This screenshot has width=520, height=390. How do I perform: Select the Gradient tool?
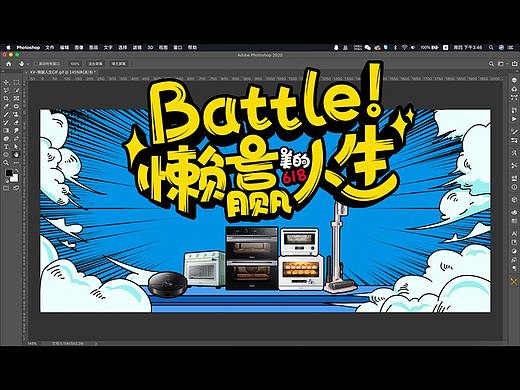pos(6,130)
